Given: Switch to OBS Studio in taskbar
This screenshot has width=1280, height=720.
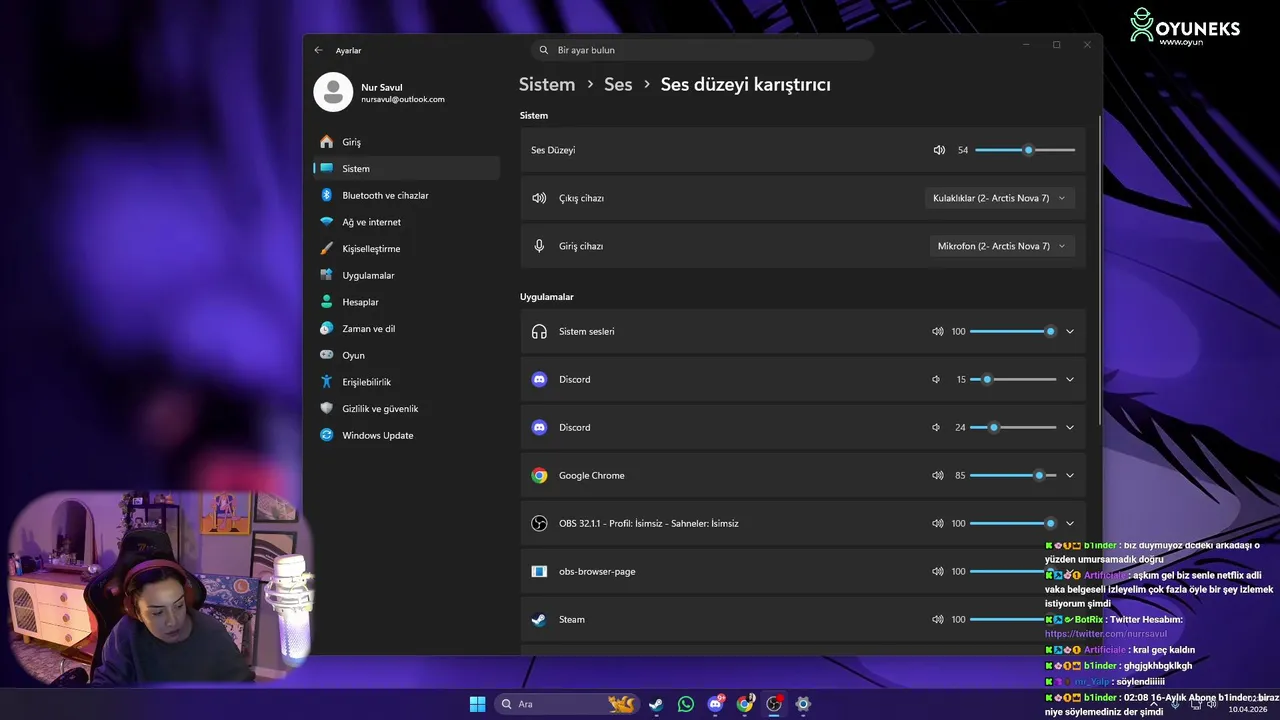Looking at the screenshot, I should pos(774,704).
